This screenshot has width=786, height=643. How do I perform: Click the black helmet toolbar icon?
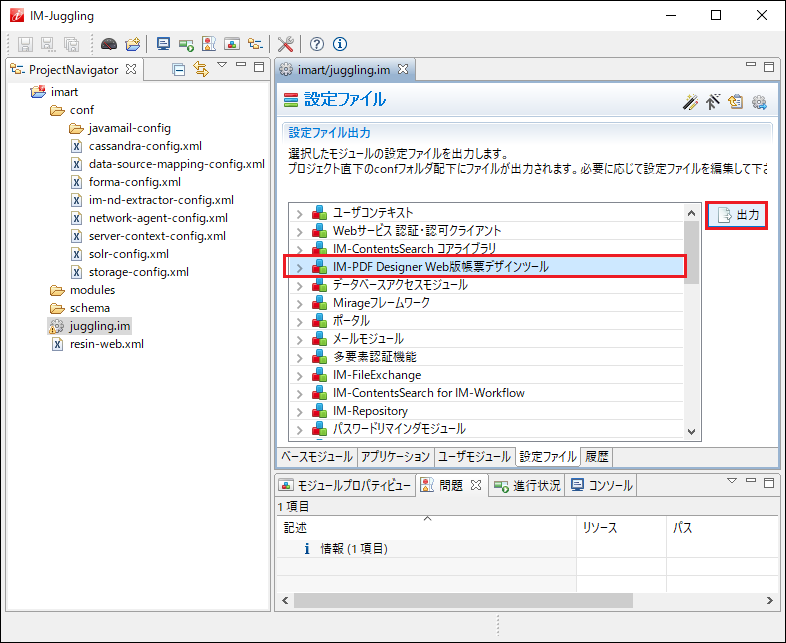coord(109,44)
